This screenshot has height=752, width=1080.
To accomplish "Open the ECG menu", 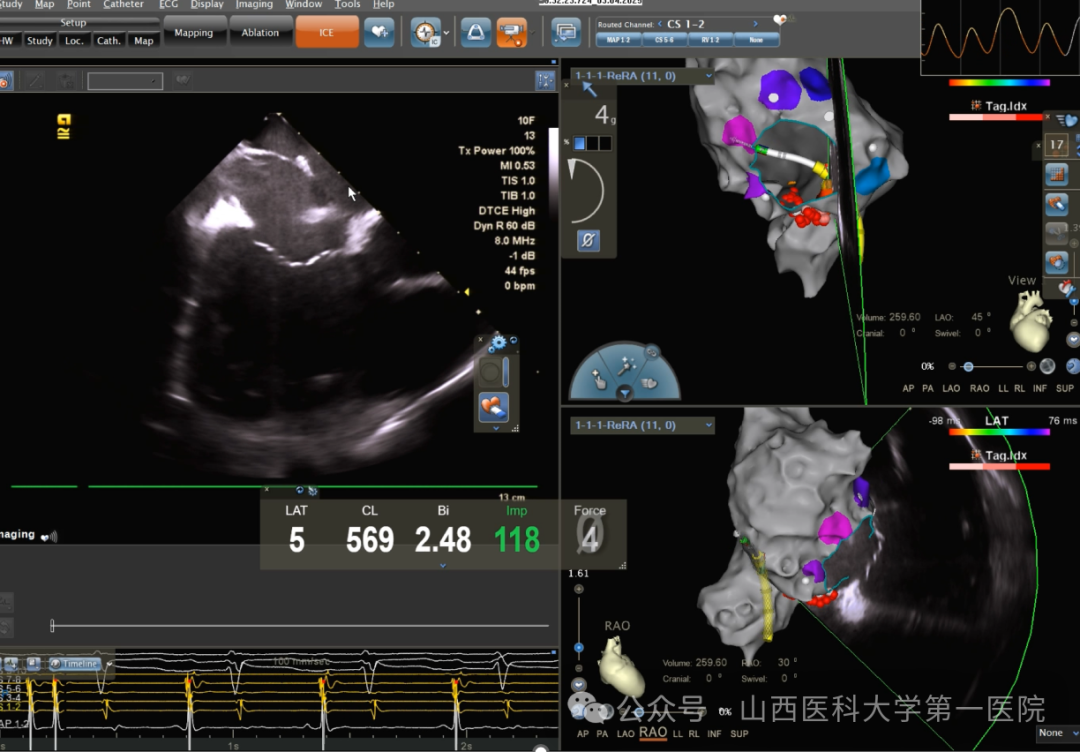I will pos(168,4).
